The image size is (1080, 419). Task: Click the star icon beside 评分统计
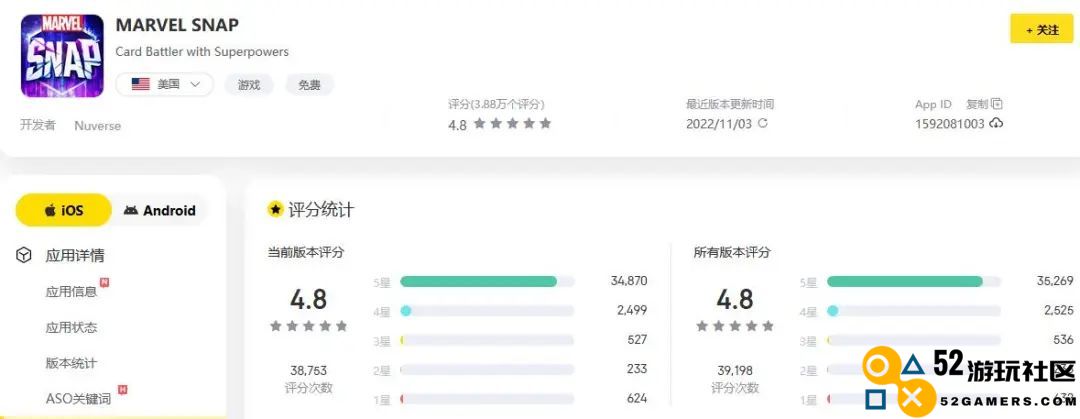(x=276, y=210)
